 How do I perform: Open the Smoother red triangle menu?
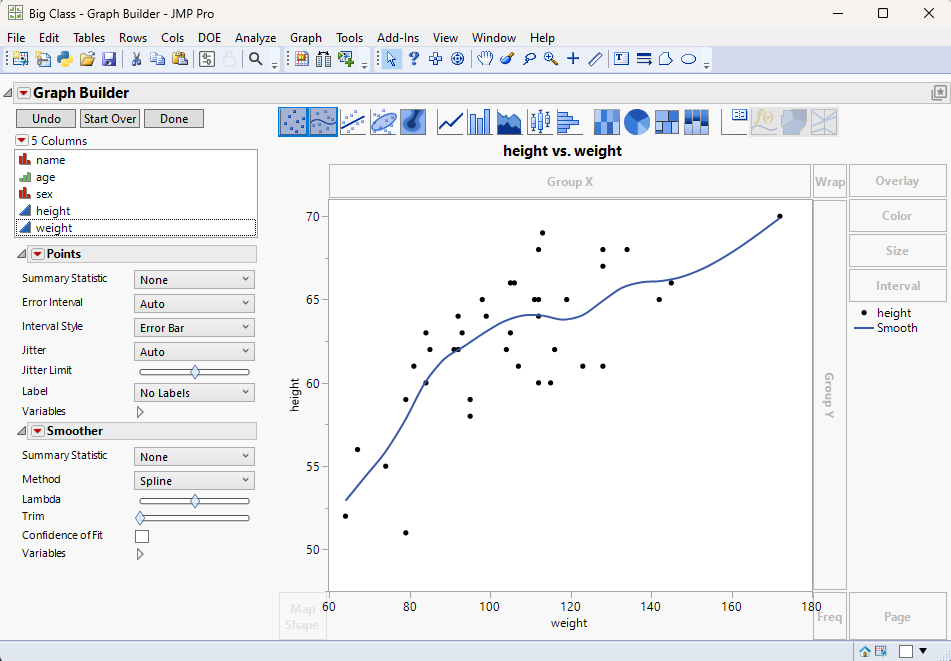pyautogui.click(x=38, y=431)
